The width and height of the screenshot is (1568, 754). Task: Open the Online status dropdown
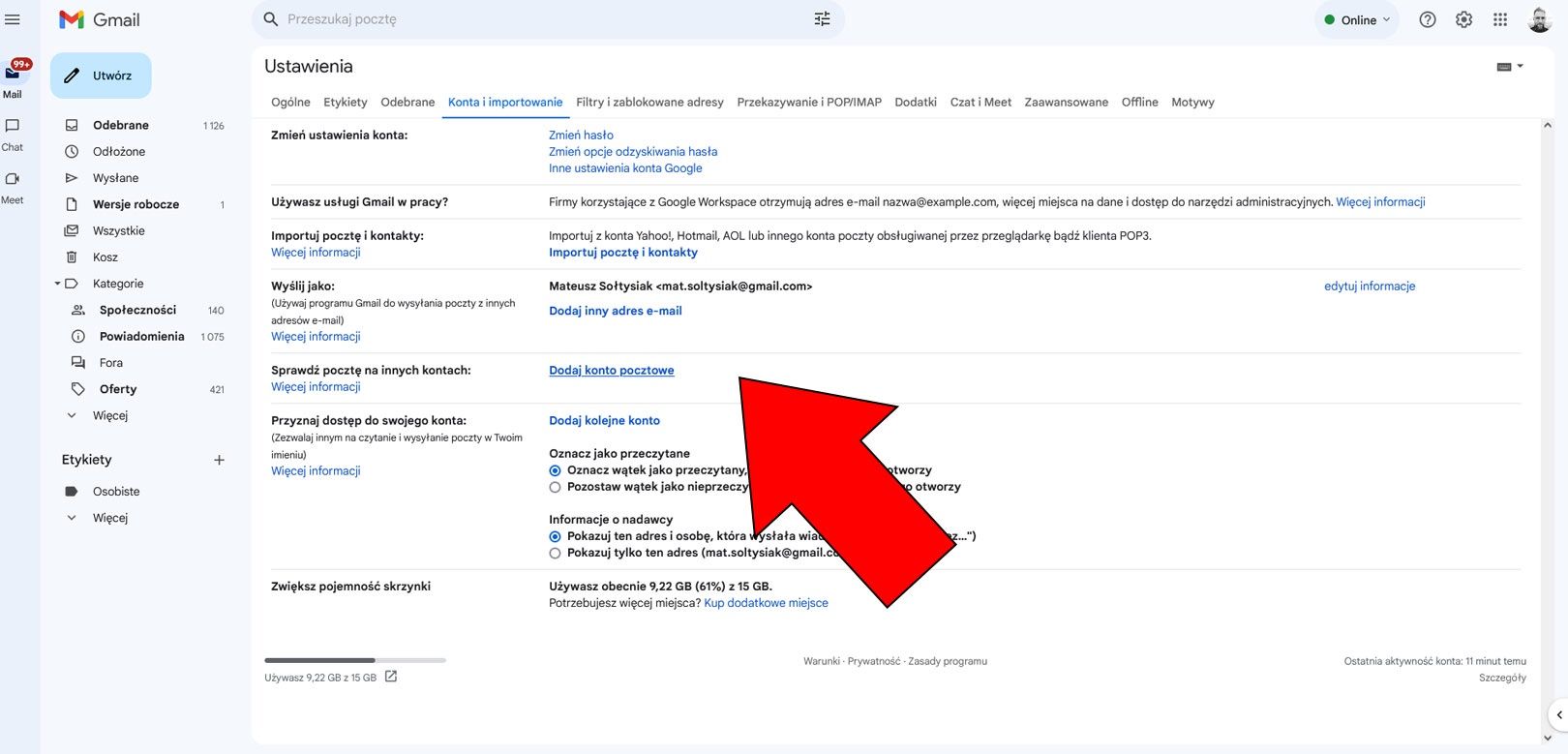point(1357,19)
